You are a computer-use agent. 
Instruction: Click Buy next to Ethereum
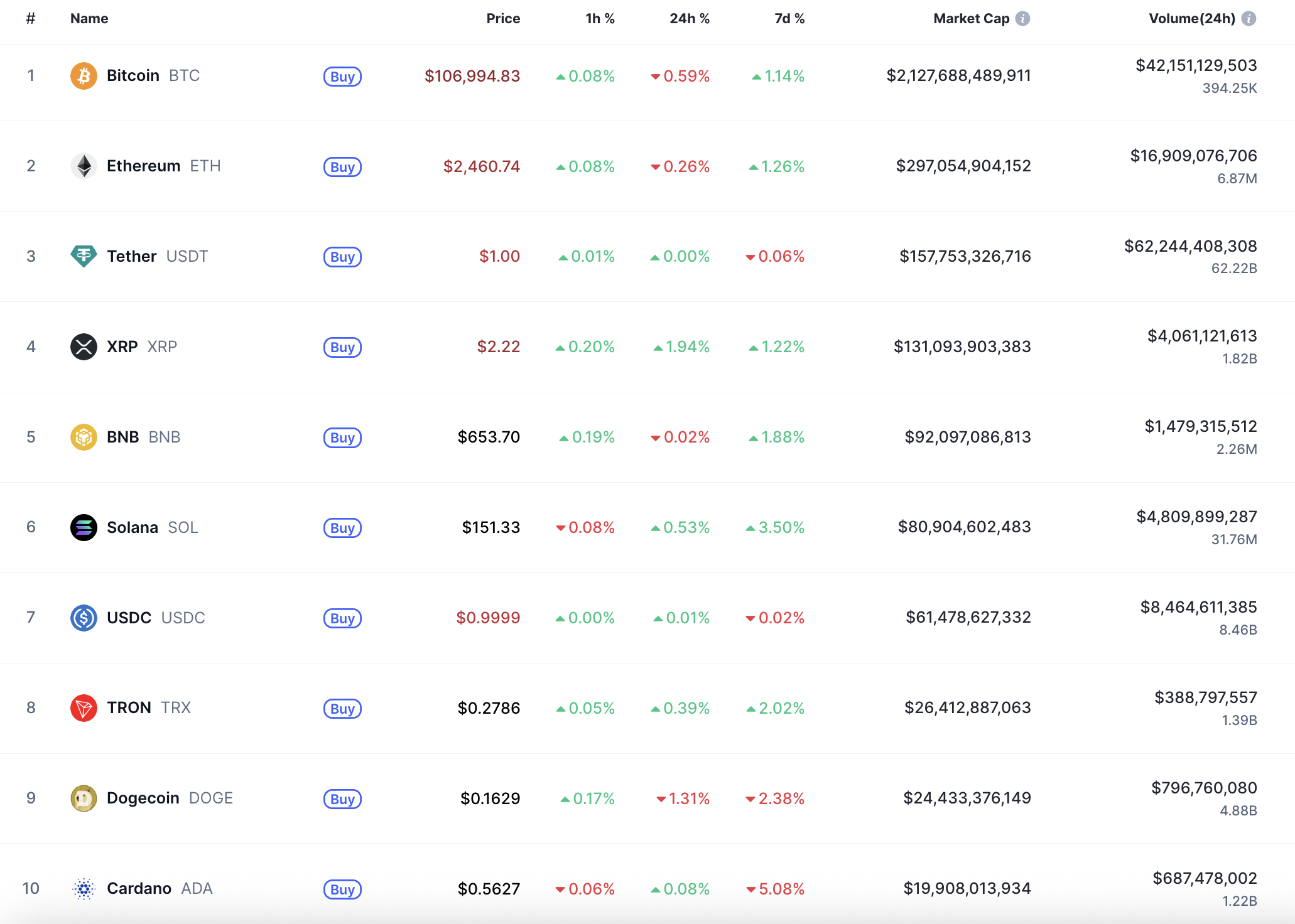tap(342, 167)
